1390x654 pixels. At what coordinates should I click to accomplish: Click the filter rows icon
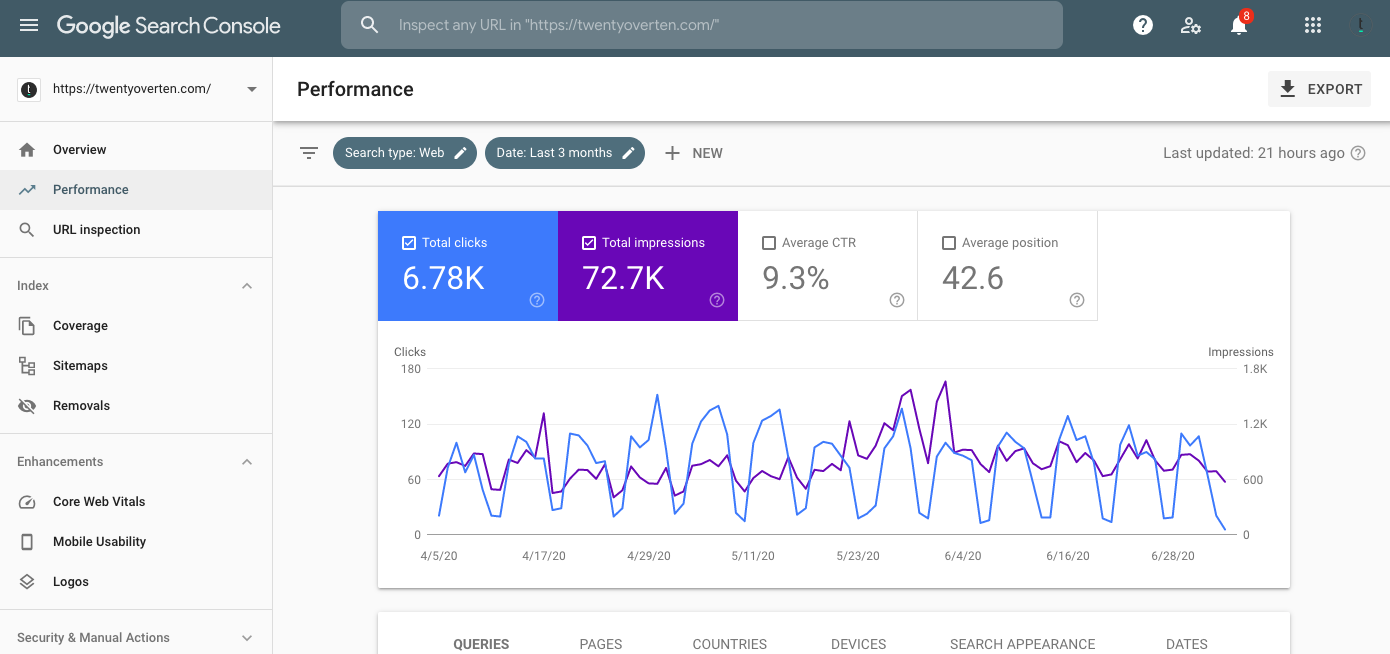click(x=309, y=153)
